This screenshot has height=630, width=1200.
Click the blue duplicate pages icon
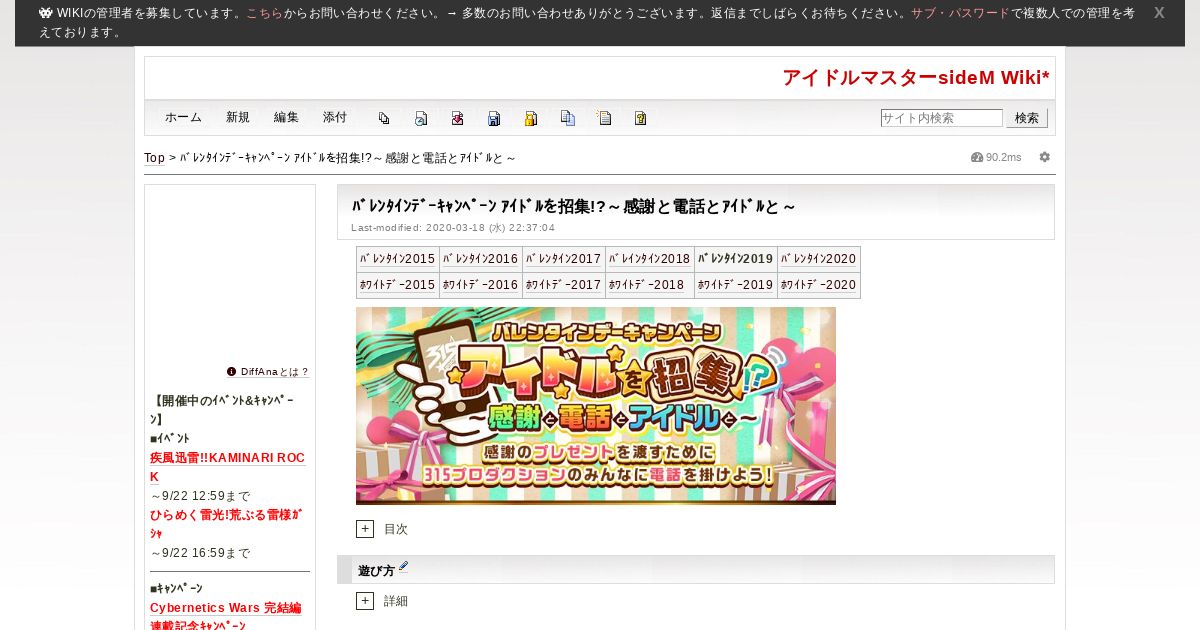(567, 118)
